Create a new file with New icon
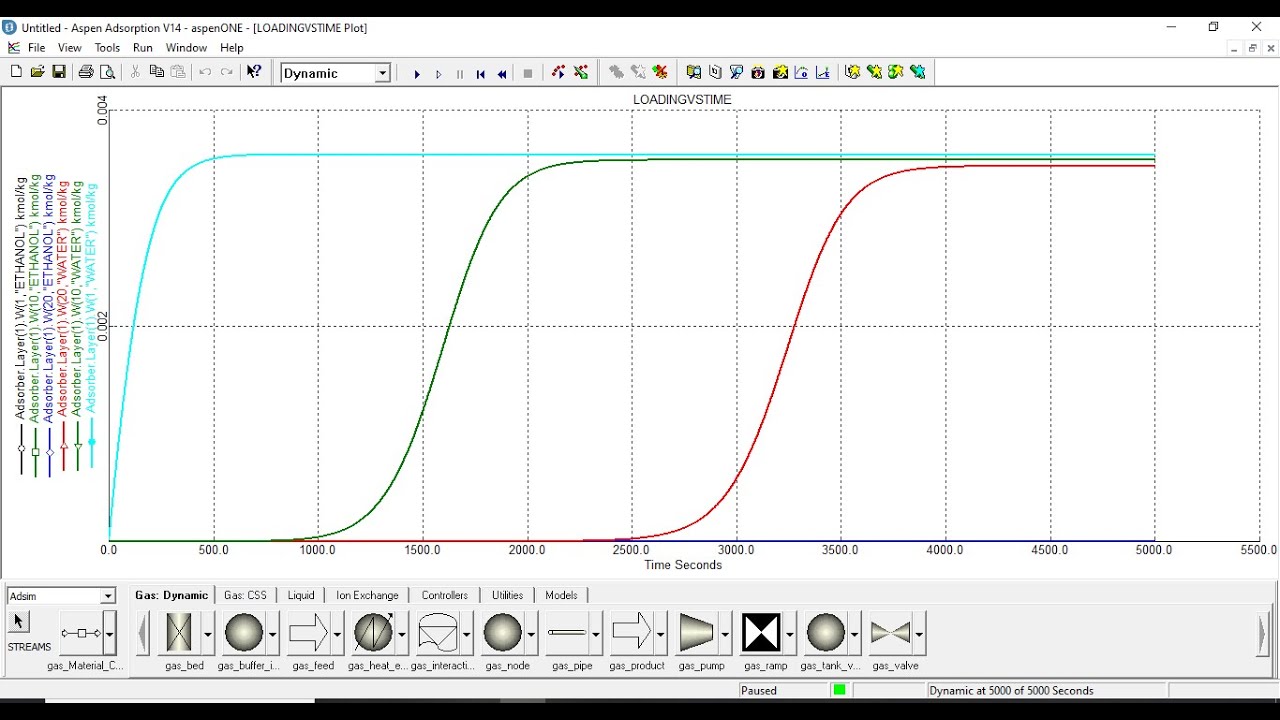 (16, 72)
